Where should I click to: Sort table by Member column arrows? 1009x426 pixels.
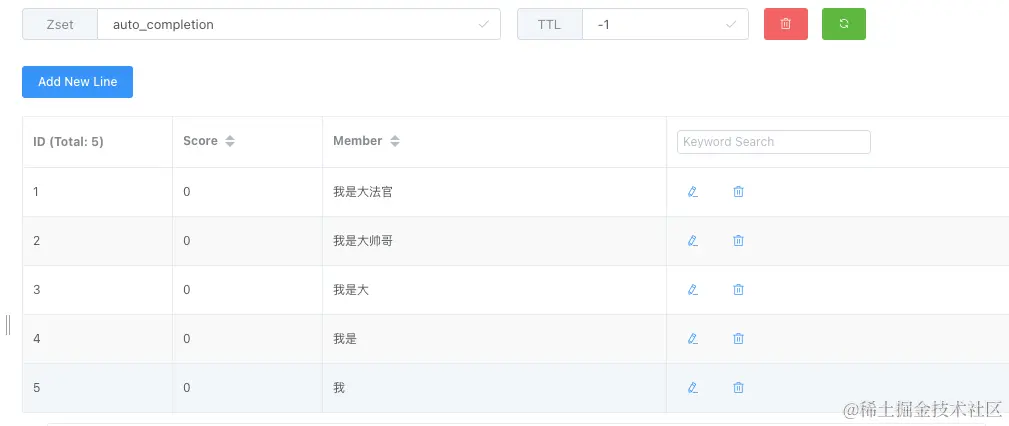(x=394, y=142)
